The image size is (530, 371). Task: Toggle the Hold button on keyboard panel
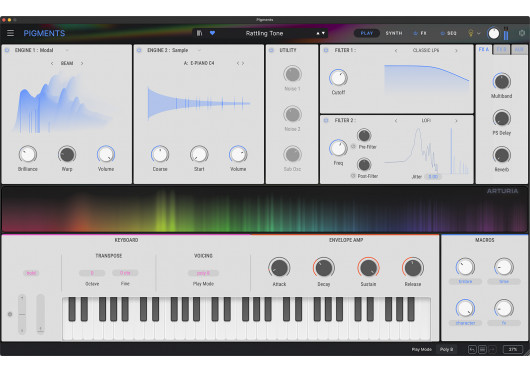(x=31, y=273)
